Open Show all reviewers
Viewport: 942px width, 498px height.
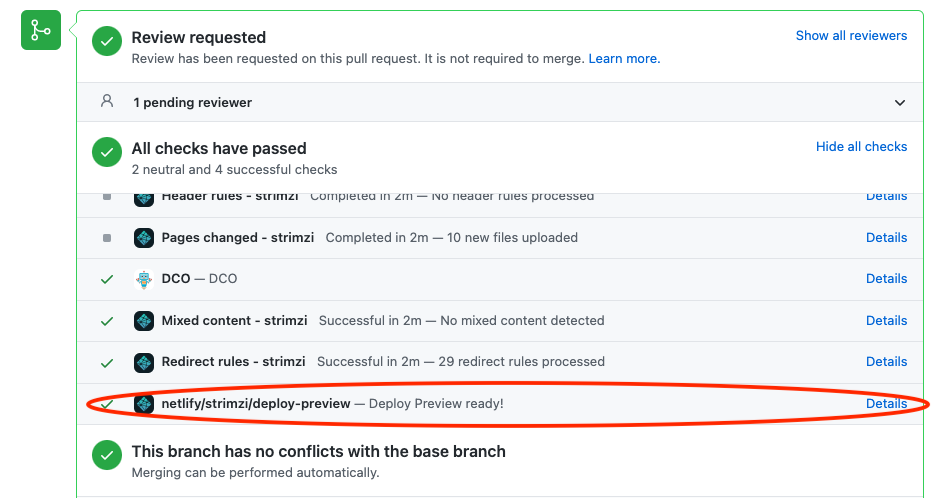coord(851,35)
